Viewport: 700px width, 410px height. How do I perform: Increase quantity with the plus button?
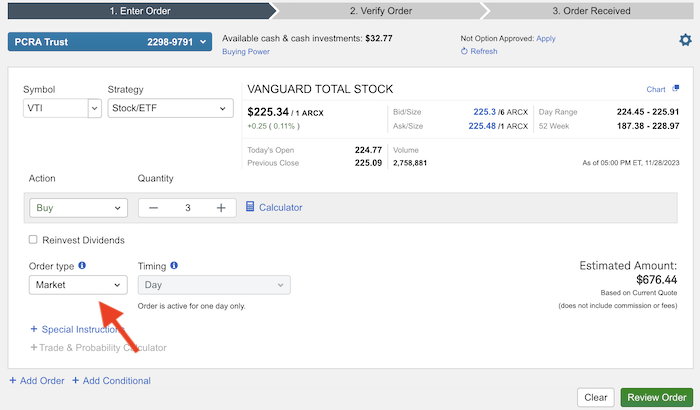221,208
